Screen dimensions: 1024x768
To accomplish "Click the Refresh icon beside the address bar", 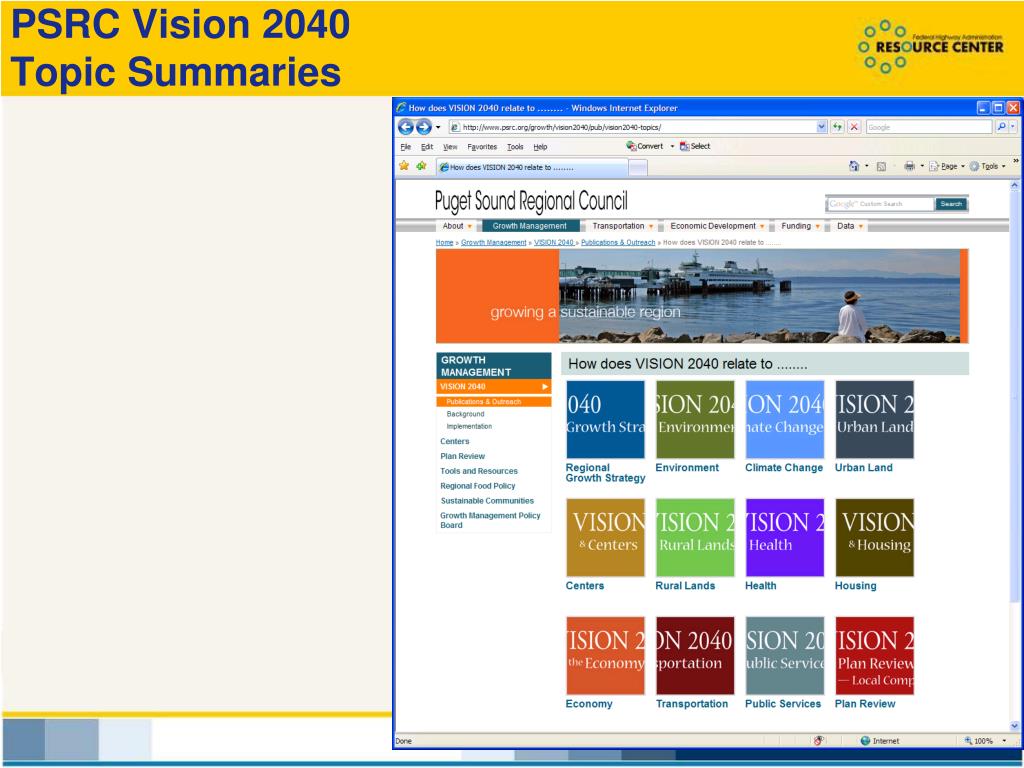I will [837, 127].
